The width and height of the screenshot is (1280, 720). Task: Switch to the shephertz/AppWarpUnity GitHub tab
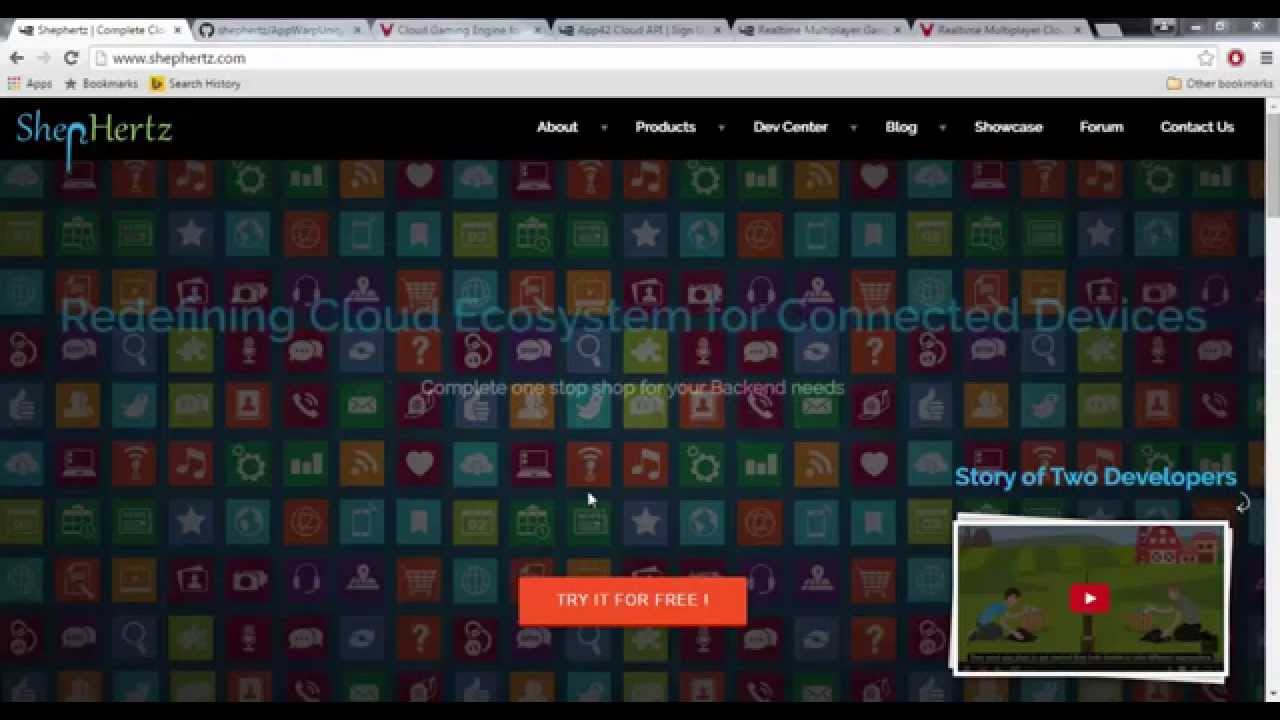pos(279,30)
